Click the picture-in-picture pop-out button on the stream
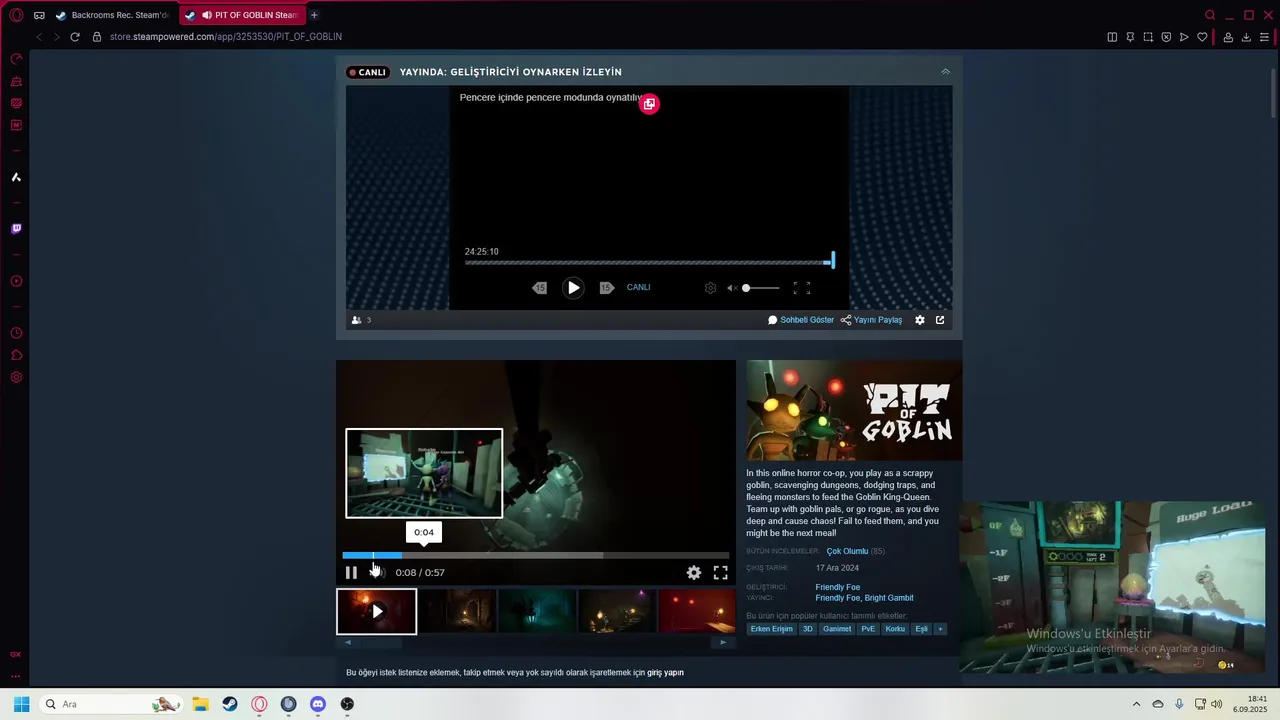This screenshot has width=1280, height=720. (649, 104)
